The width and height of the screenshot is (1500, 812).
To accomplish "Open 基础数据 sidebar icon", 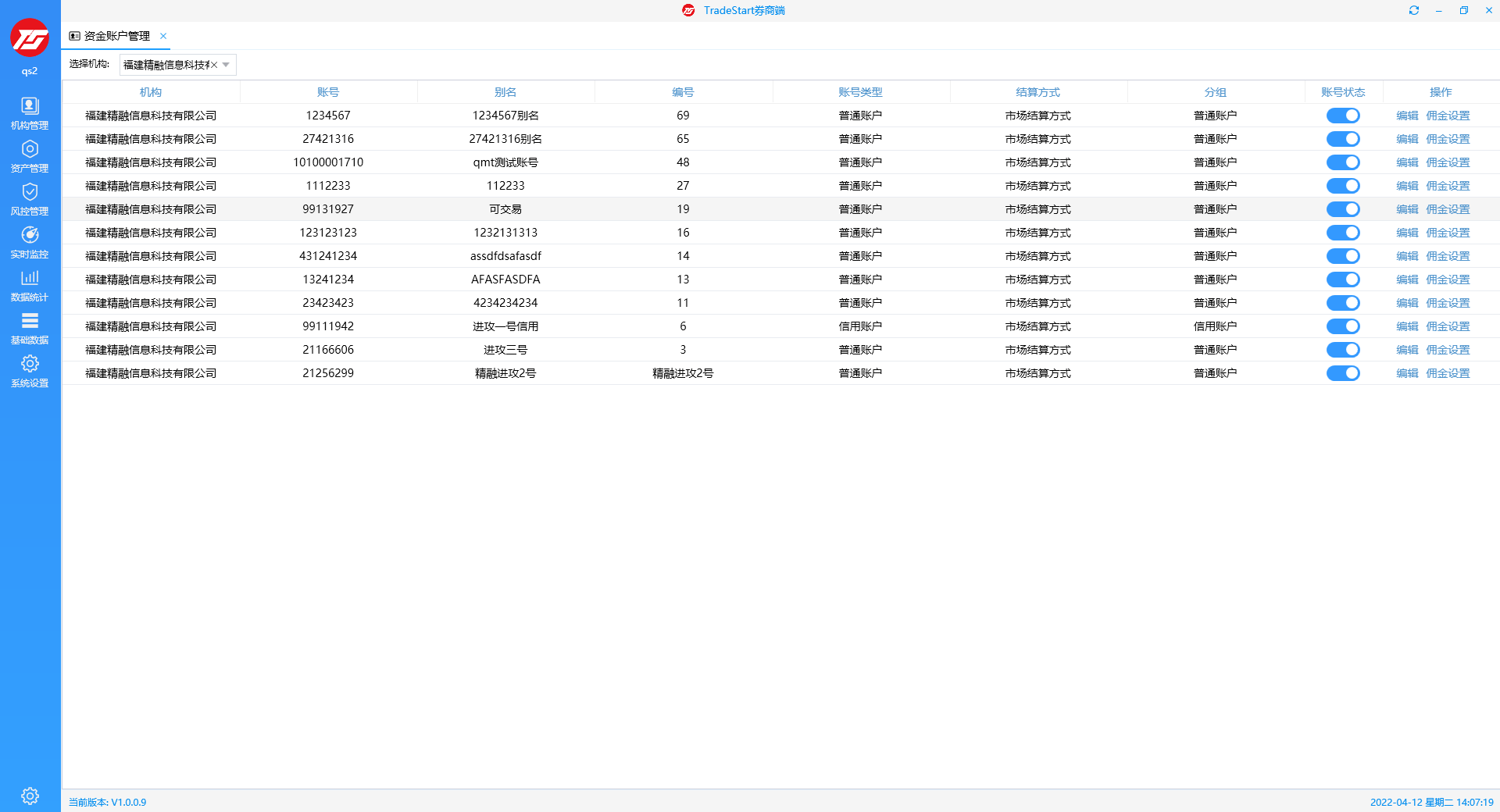I will point(30,327).
